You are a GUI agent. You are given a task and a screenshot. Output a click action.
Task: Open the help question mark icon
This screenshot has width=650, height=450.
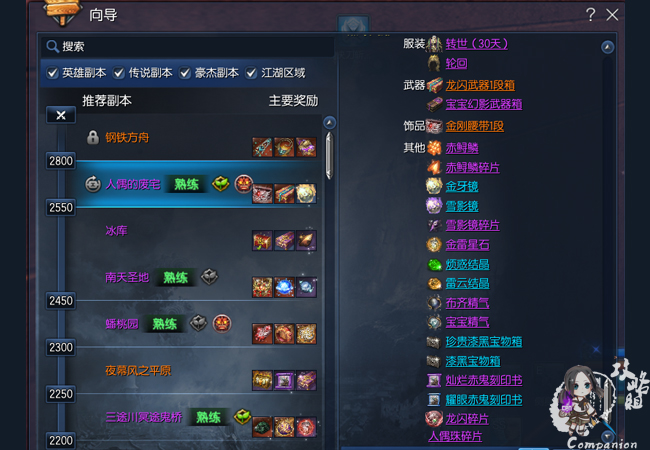pos(591,15)
